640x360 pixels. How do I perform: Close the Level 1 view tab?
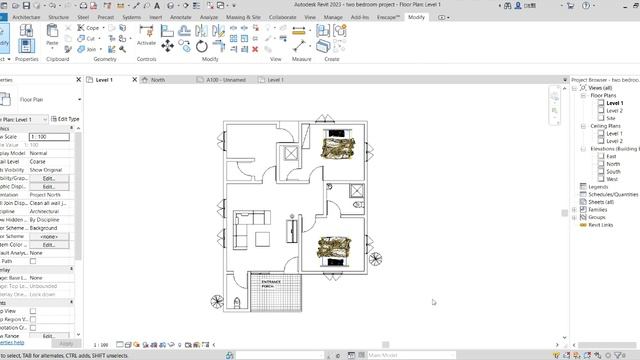pyautogui.click(x=135, y=80)
